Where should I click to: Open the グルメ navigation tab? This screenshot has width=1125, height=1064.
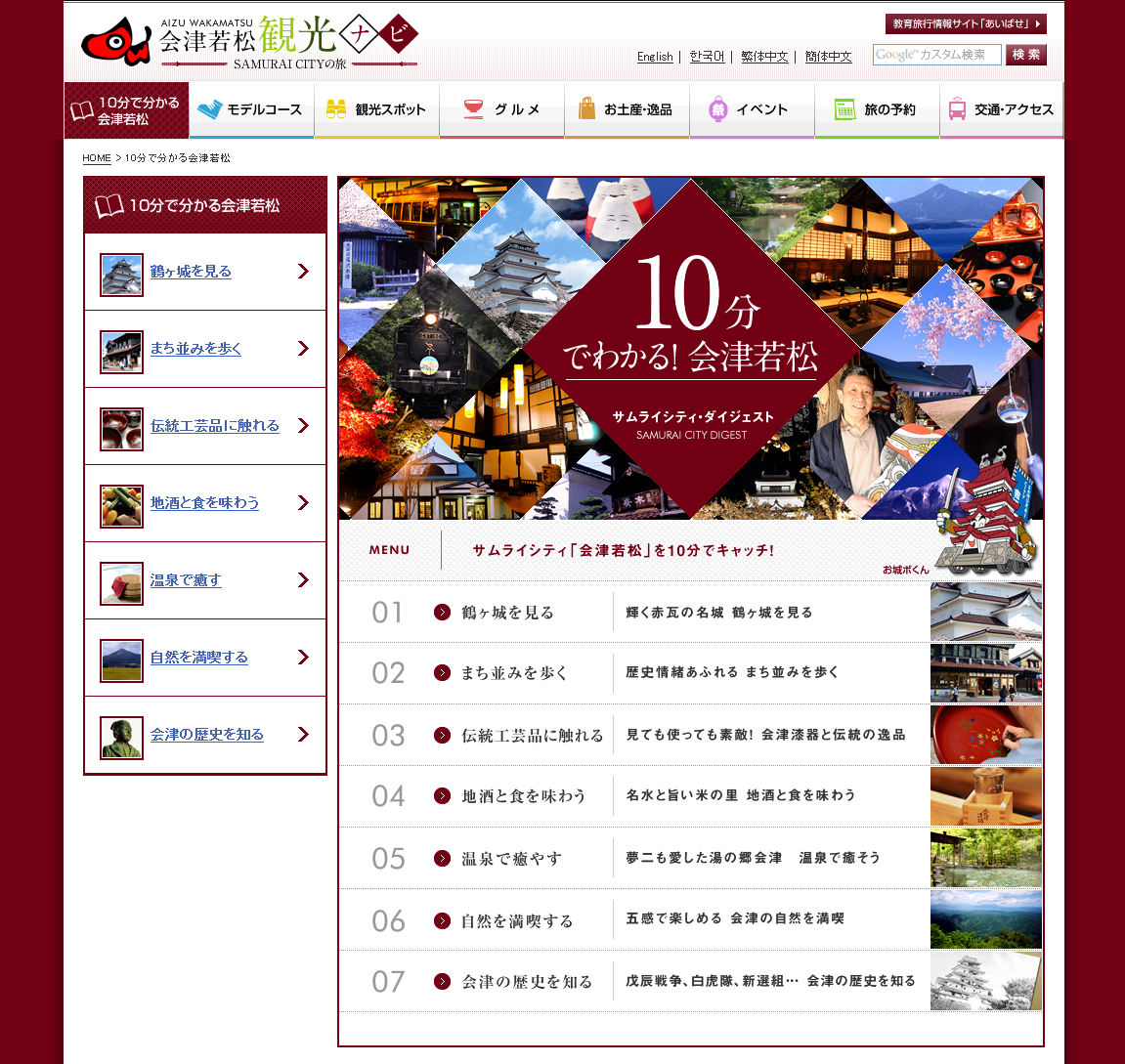[501, 109]
